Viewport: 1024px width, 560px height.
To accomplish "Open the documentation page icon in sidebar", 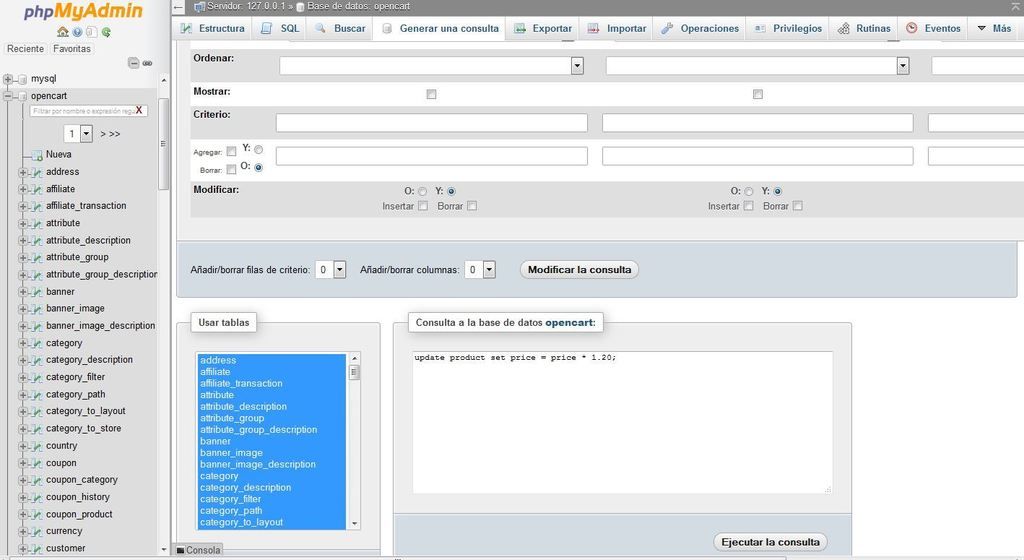I will tap(91, 31).
